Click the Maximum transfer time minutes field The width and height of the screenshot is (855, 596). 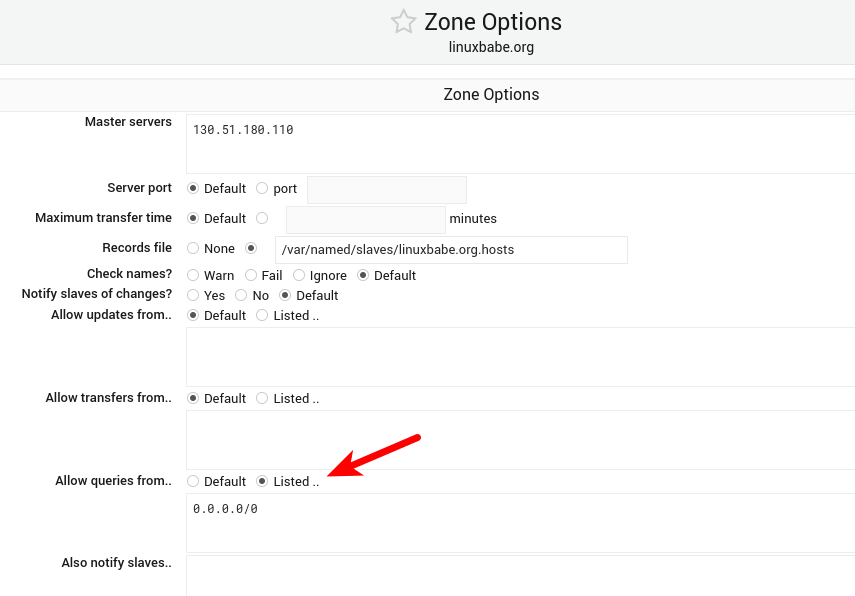(365, 219)
